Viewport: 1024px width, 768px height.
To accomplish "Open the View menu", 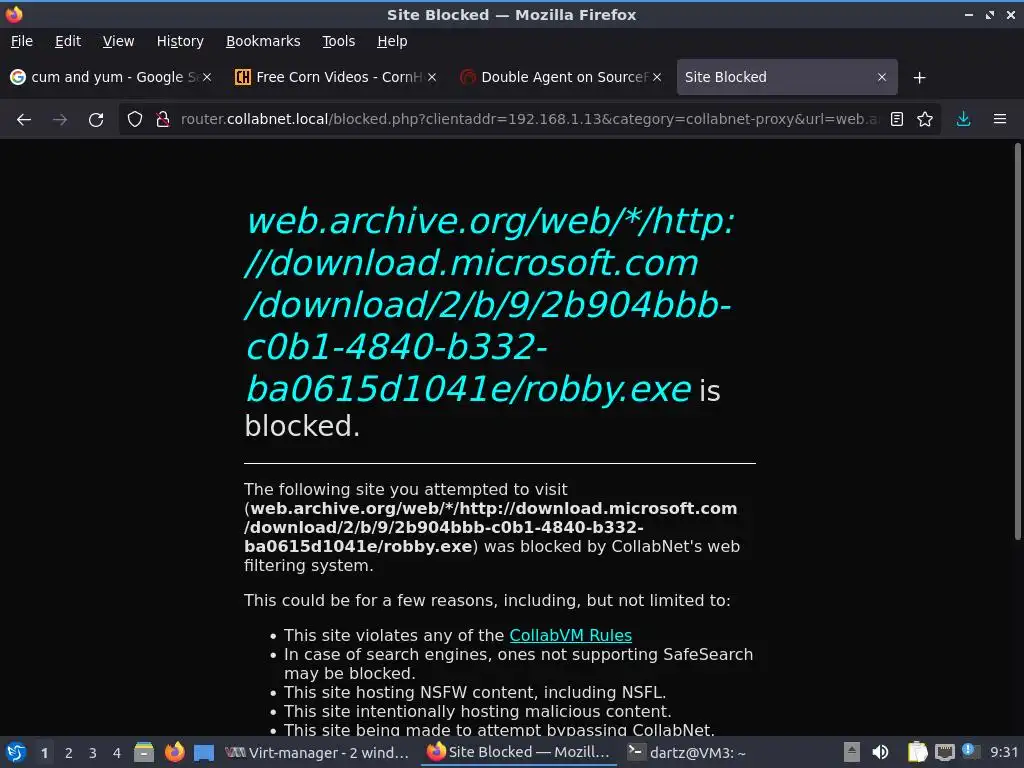I will click(118, 41).
